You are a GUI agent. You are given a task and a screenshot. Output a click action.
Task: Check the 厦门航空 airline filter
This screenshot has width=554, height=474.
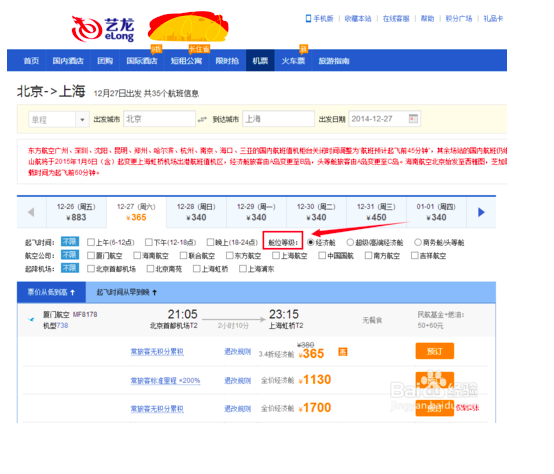coord(91,255)
